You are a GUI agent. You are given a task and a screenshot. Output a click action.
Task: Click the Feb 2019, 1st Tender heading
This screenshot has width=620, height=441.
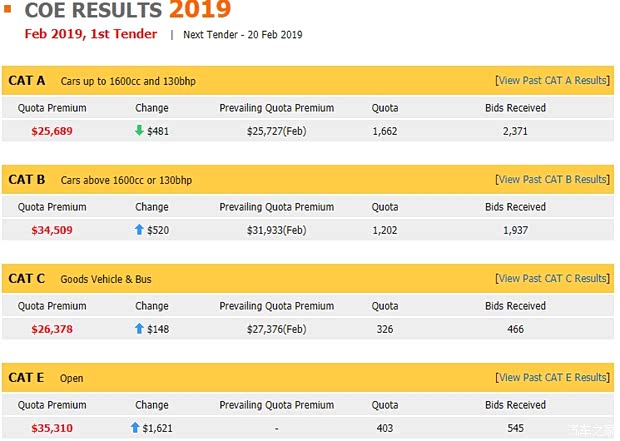point(90,34)
